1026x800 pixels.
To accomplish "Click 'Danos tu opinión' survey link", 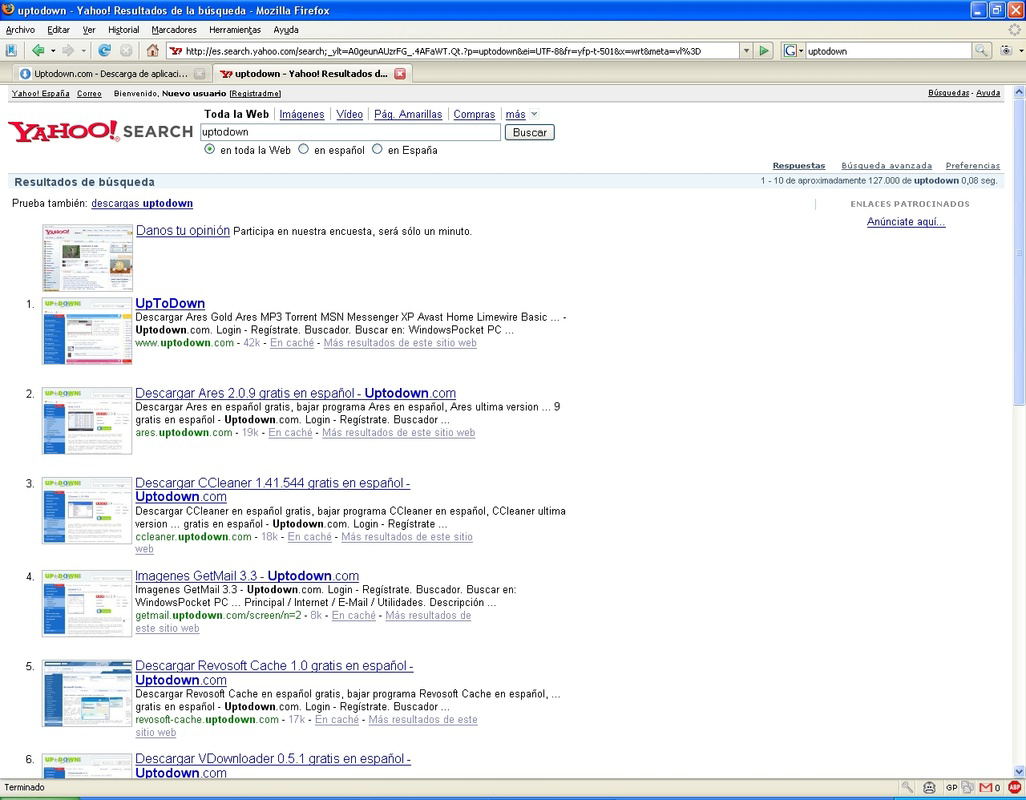I will (183, 230).
